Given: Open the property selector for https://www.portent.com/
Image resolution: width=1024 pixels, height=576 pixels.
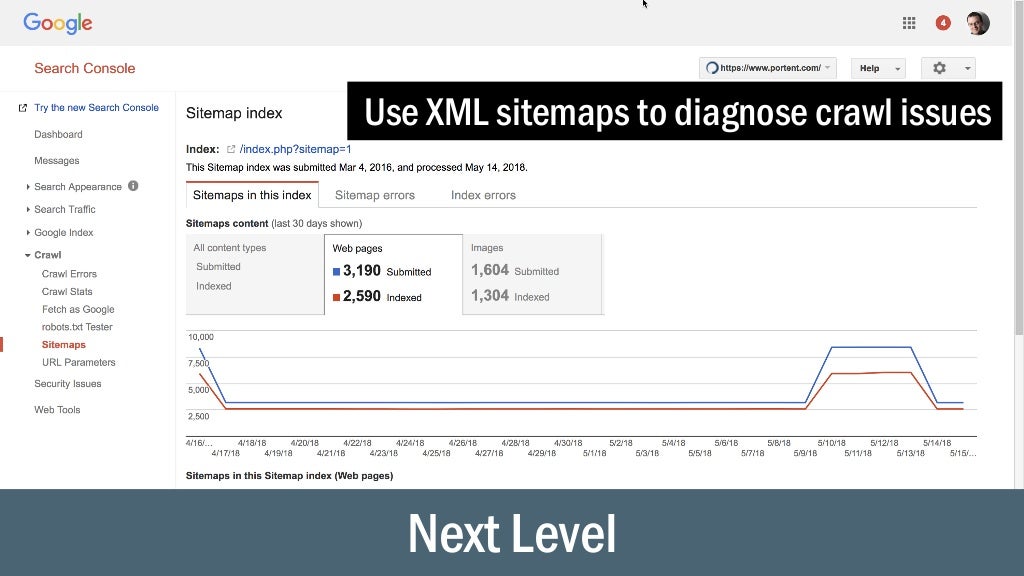Looking at the screenshot, I should [x=767, y=68].
